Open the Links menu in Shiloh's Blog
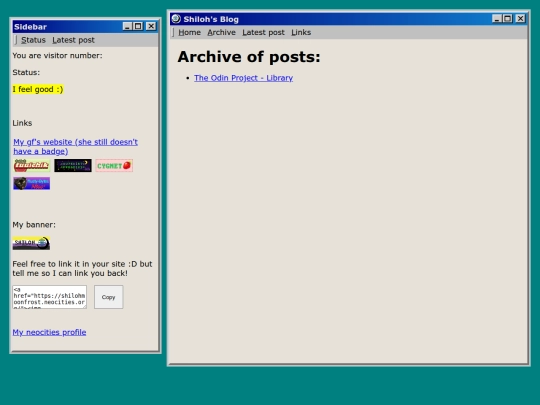 pyautogui.click(x=301, y=32)
